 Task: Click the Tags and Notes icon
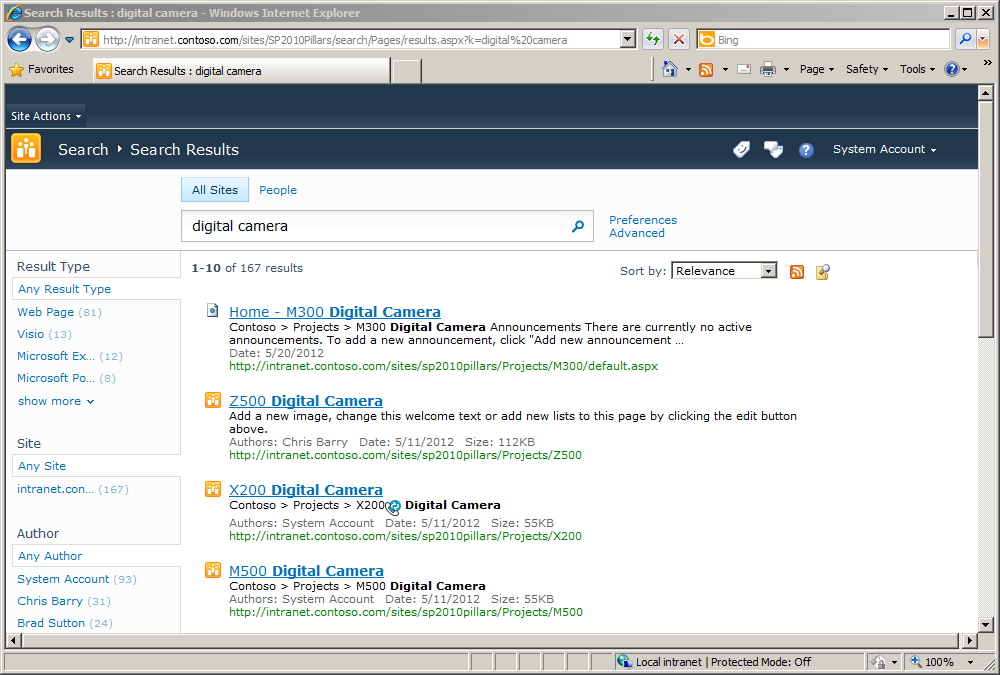pos(774,149)
